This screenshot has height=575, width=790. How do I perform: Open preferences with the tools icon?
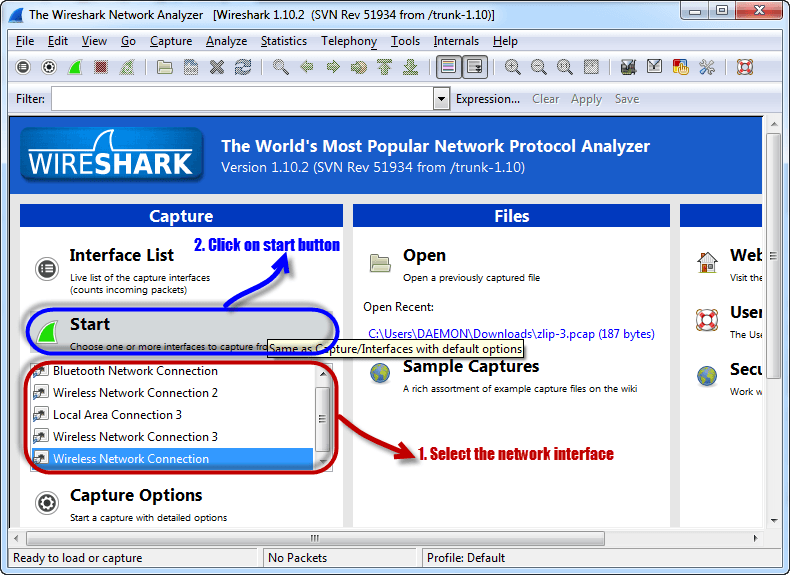pyautogui.click(x=707, y=67)
